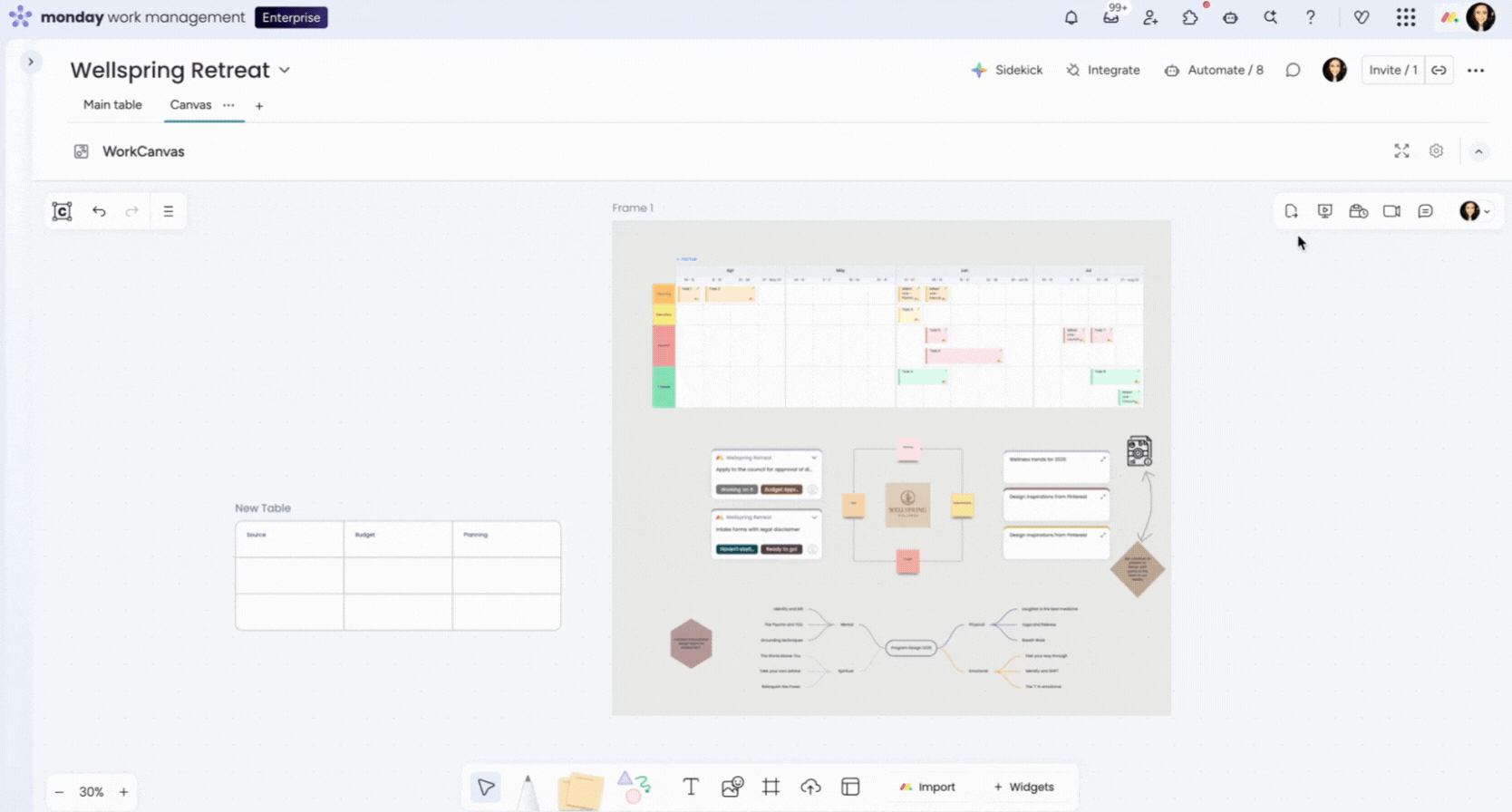1512x812 pixels.
Task: Enter fullscreen for WorkCanvas widget
Action: click(x=1401, y=151)
